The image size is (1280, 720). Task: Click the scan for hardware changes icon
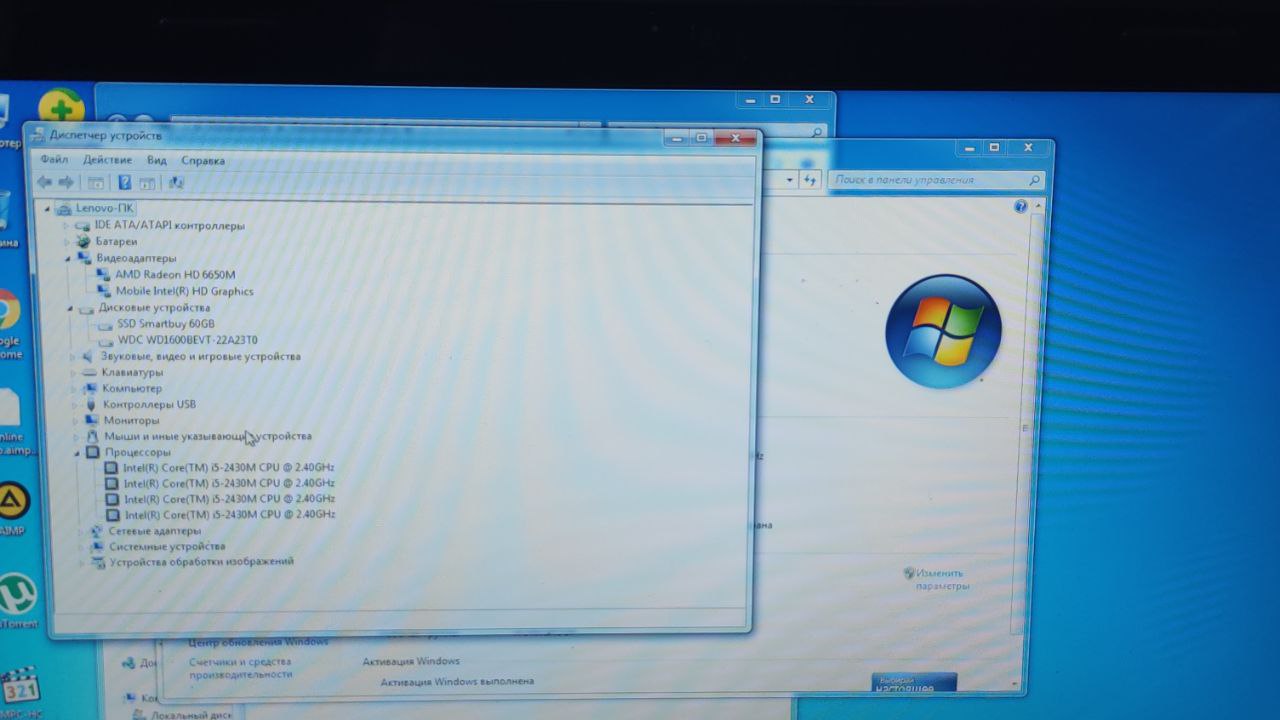176,183
